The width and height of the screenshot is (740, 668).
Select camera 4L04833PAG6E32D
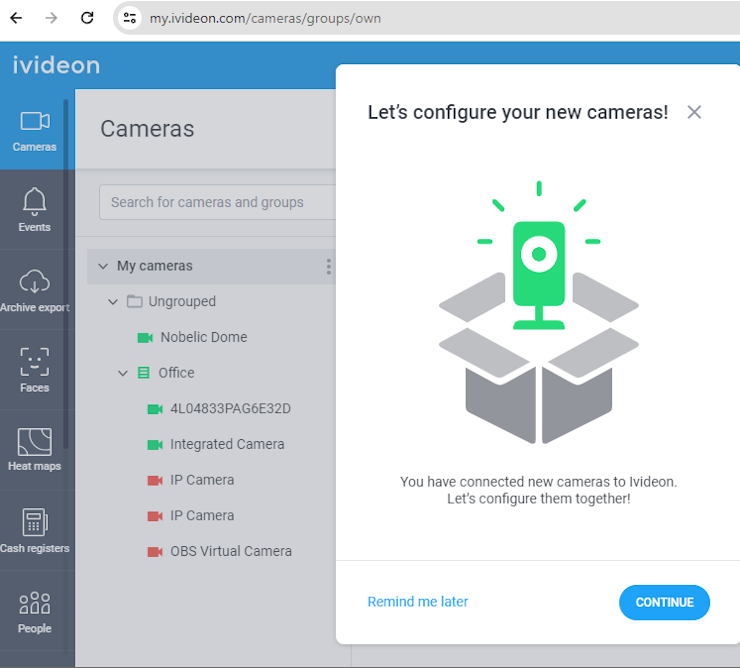230,408
